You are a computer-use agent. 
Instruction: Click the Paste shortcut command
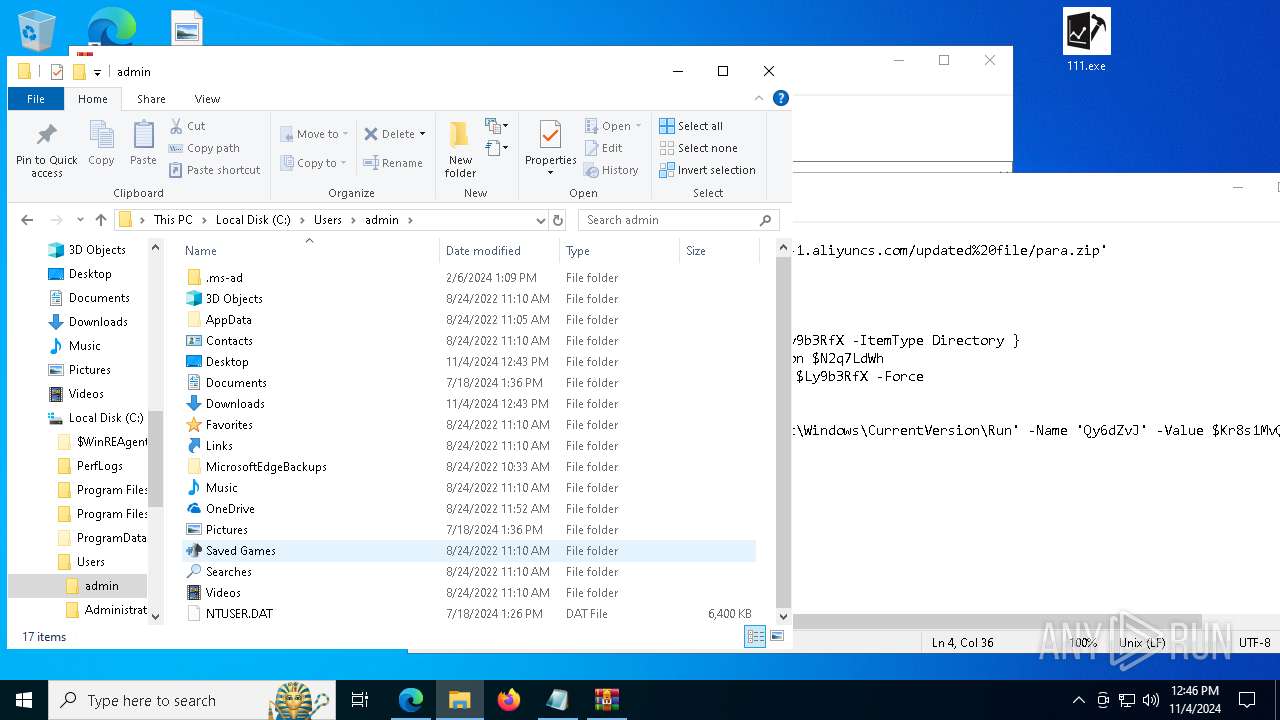tap(215, 170)
